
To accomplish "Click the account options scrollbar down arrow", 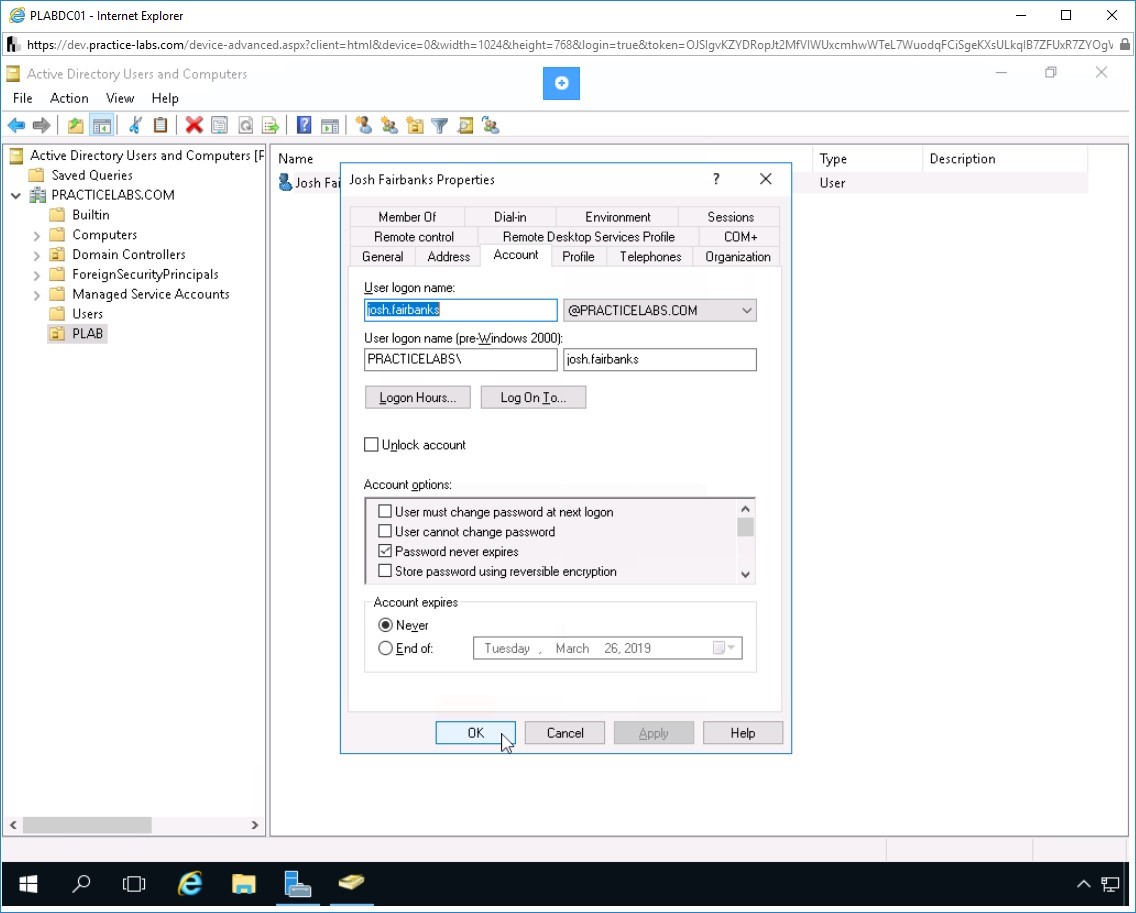I will point(745,575).
